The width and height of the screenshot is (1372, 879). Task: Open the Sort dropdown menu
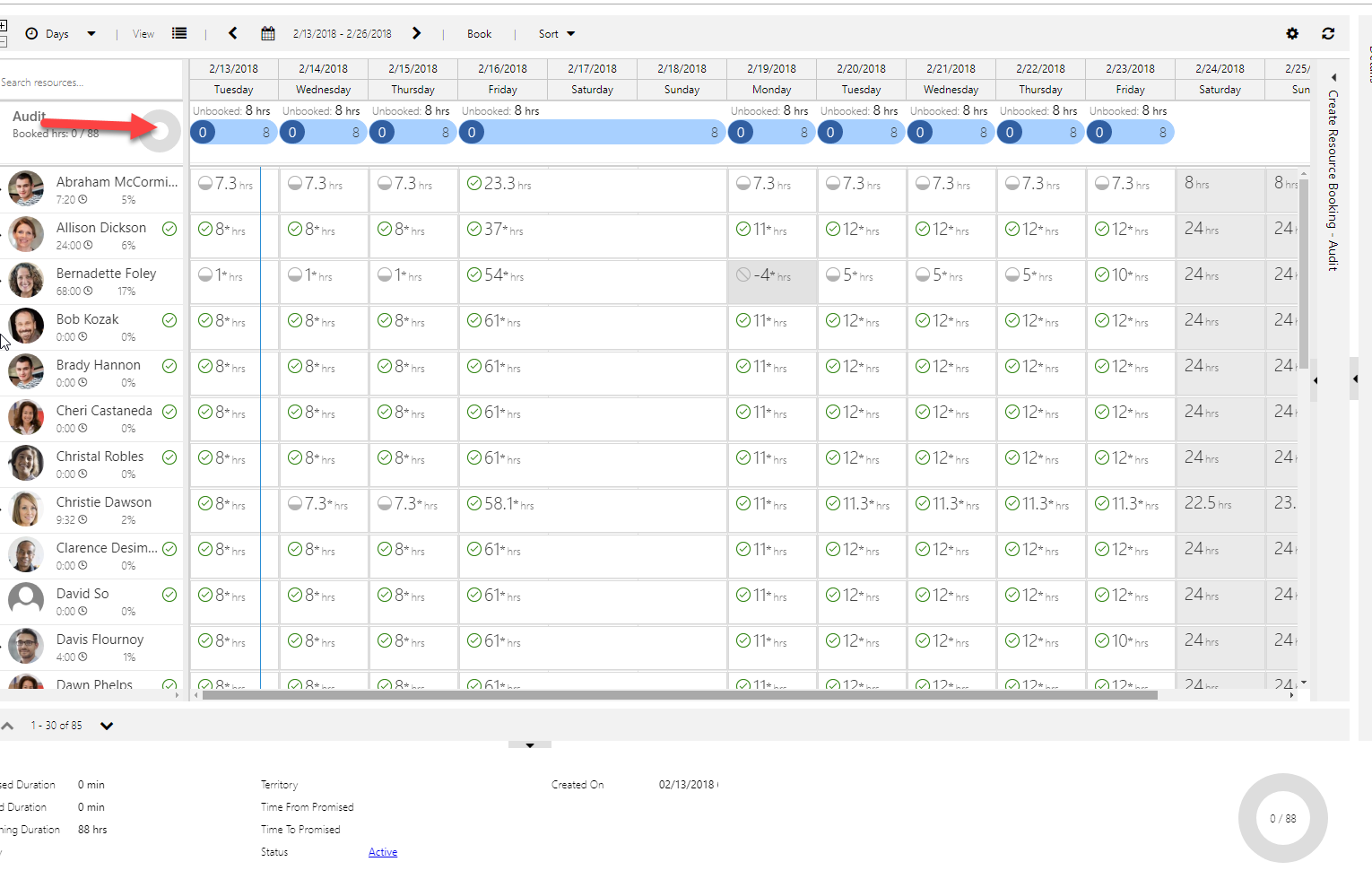coord(556,34)
